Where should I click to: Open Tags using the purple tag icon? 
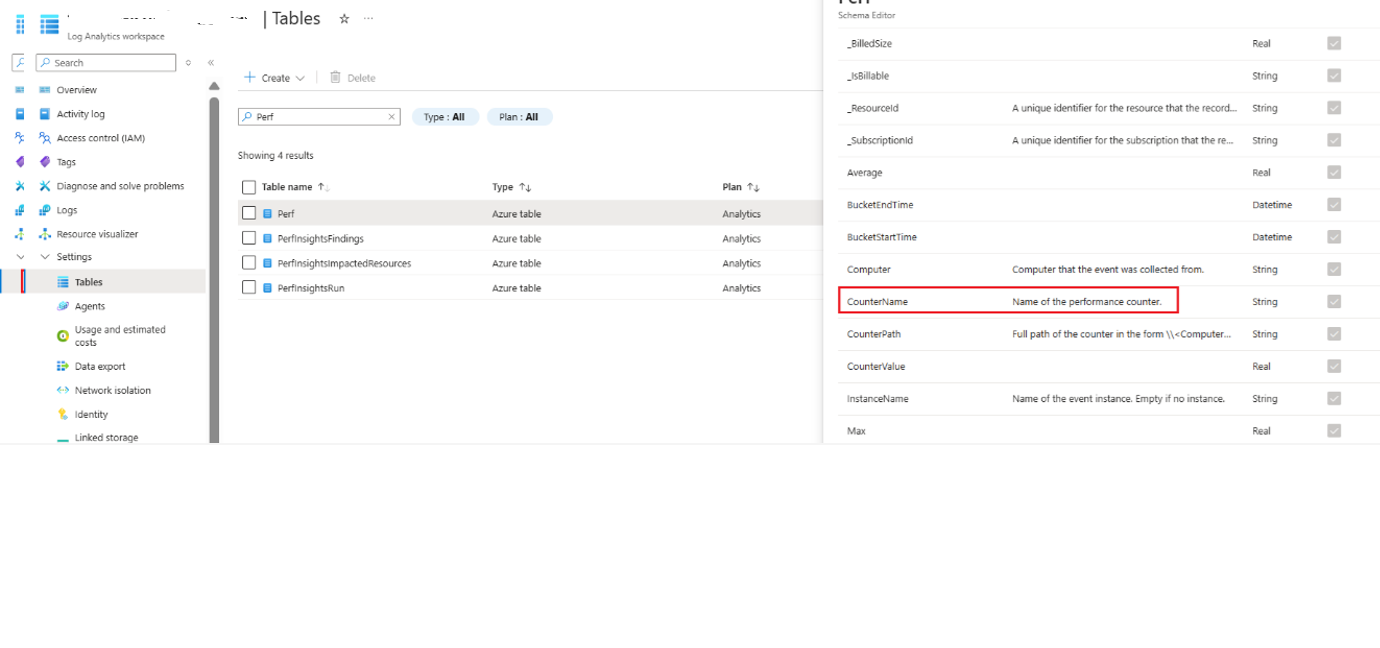pyautogui.click(x=45, y=162)
